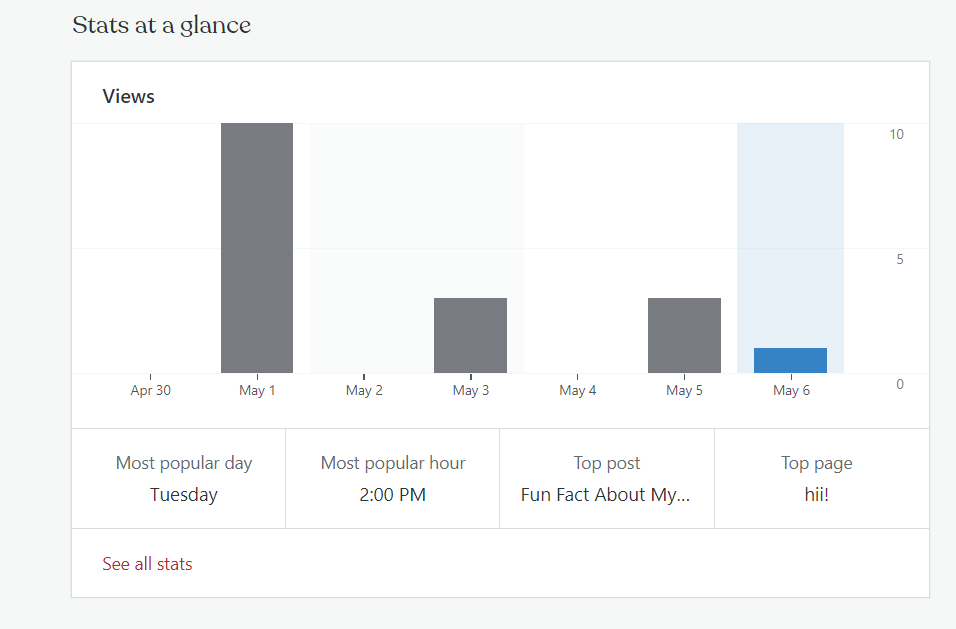Click the May 5 views bar
Screen dimensions: 956x629
pos(684,335)
